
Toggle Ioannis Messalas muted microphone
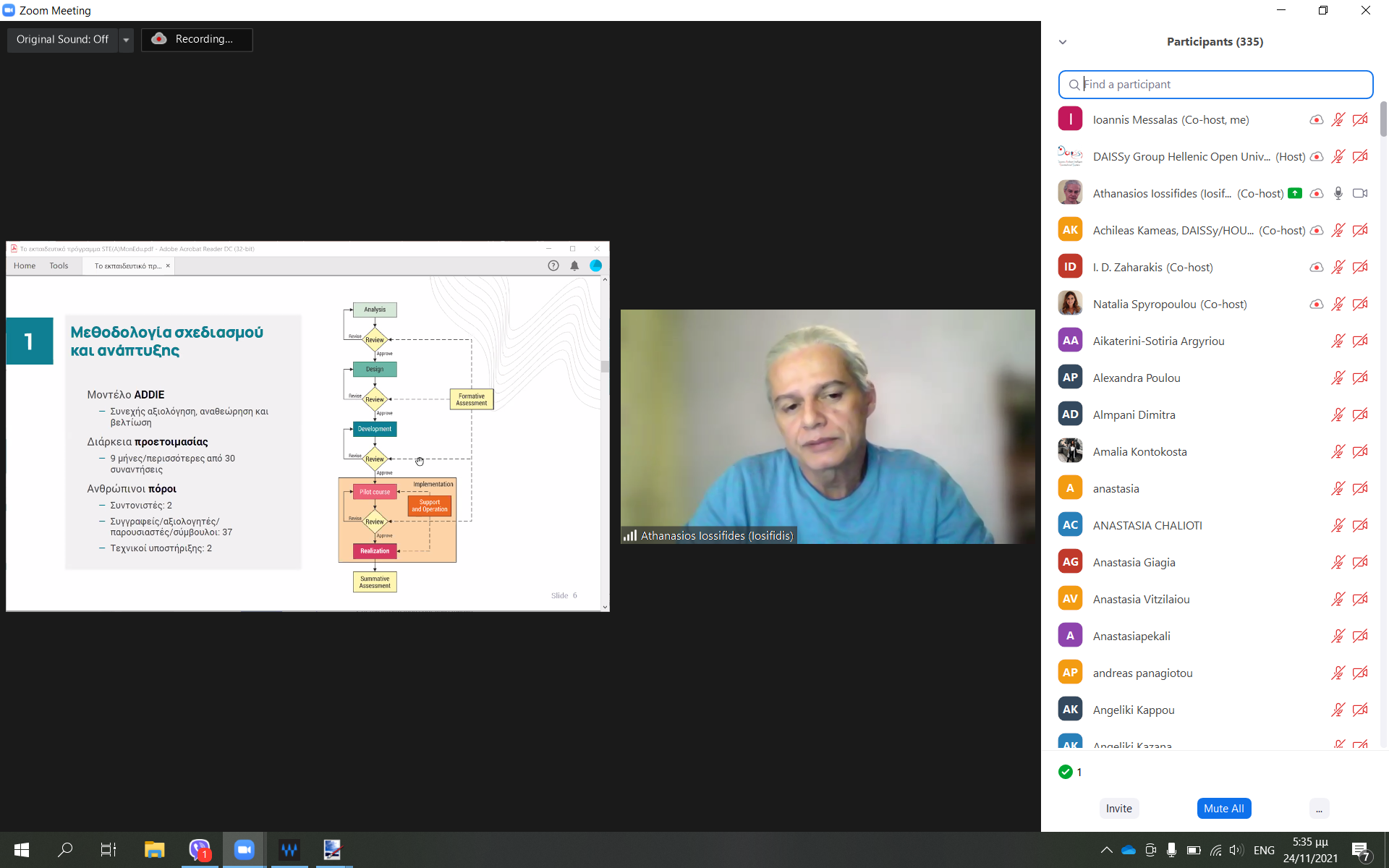pos(1338,119)
